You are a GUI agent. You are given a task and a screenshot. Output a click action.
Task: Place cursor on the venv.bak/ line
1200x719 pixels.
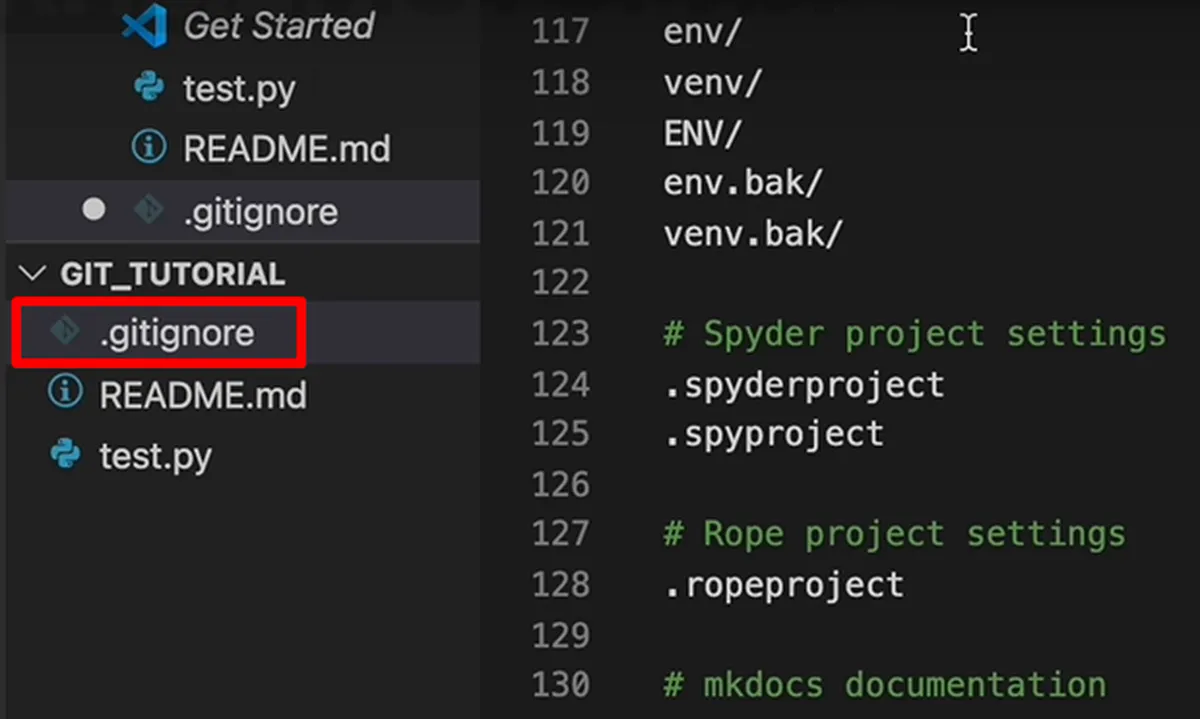[x=754, y=234]
